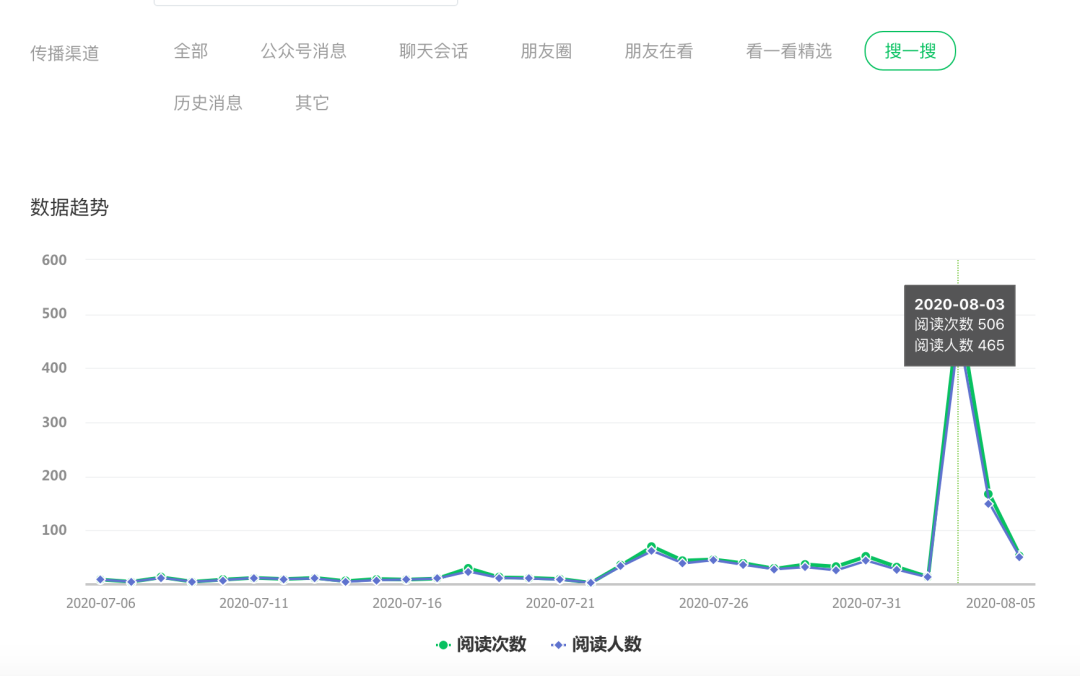Image resolution: width=1080 pixels, height=676 pixels.
Task: Click the data point above 2020-08-05
Action: (x=1020, y=555)
